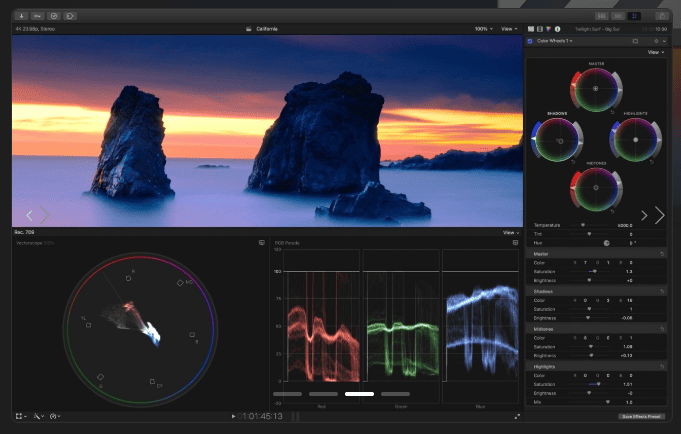Click the Master wheel gray brightness arc

coord(618,89)
